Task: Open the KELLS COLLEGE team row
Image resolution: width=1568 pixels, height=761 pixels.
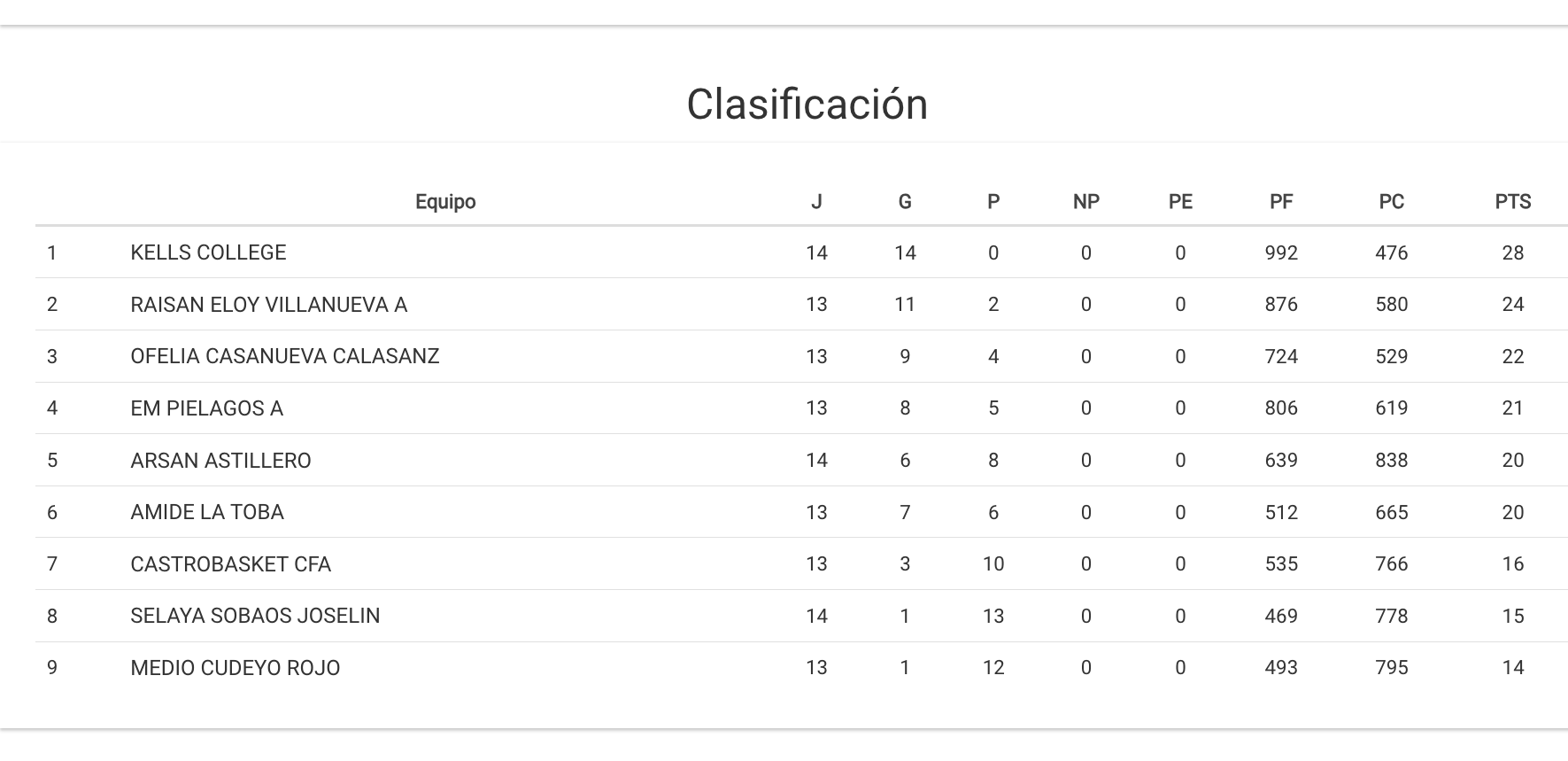Action: coord(208,252)
